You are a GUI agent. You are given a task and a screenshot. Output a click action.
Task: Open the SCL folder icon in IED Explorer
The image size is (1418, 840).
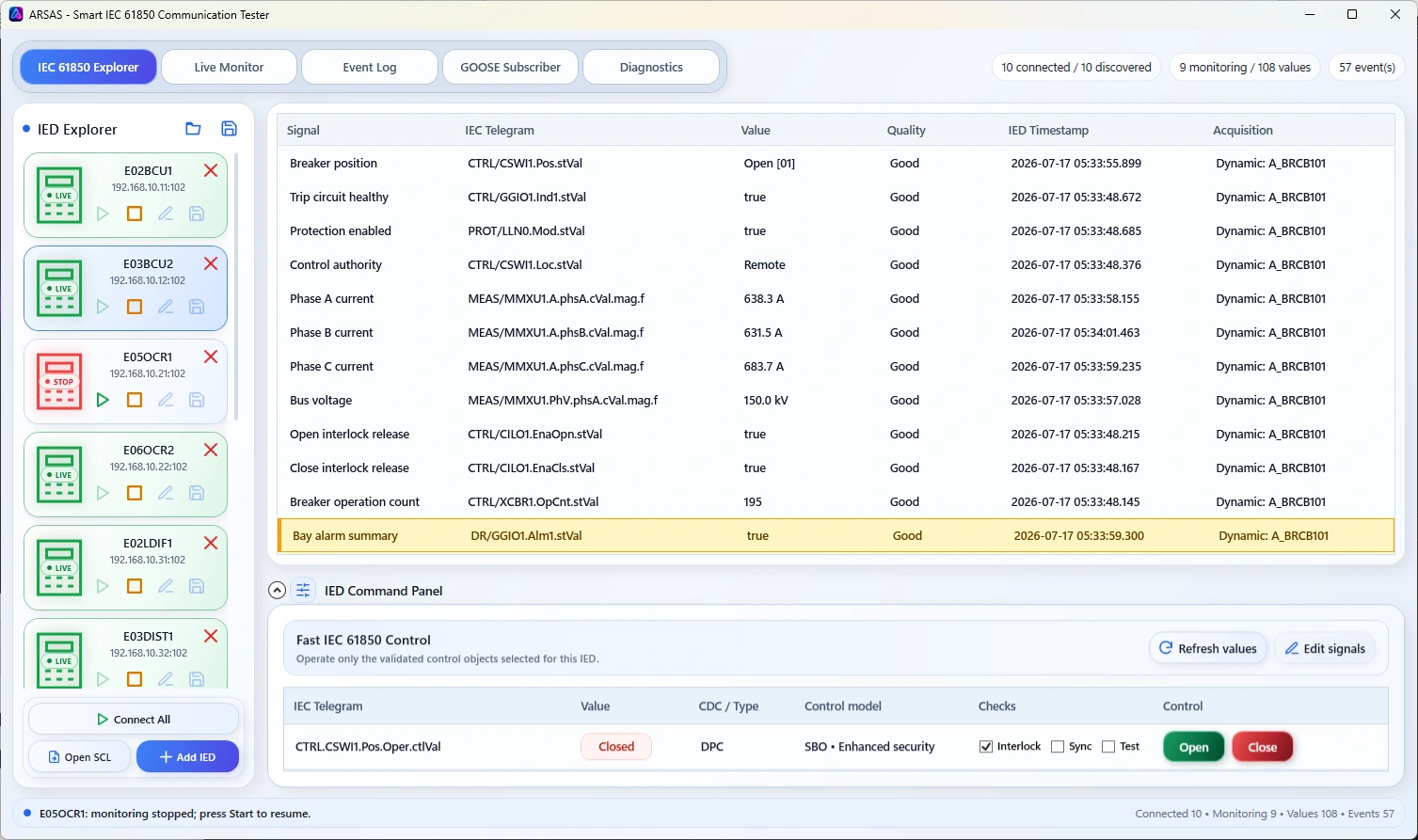[x=193, y=129]
